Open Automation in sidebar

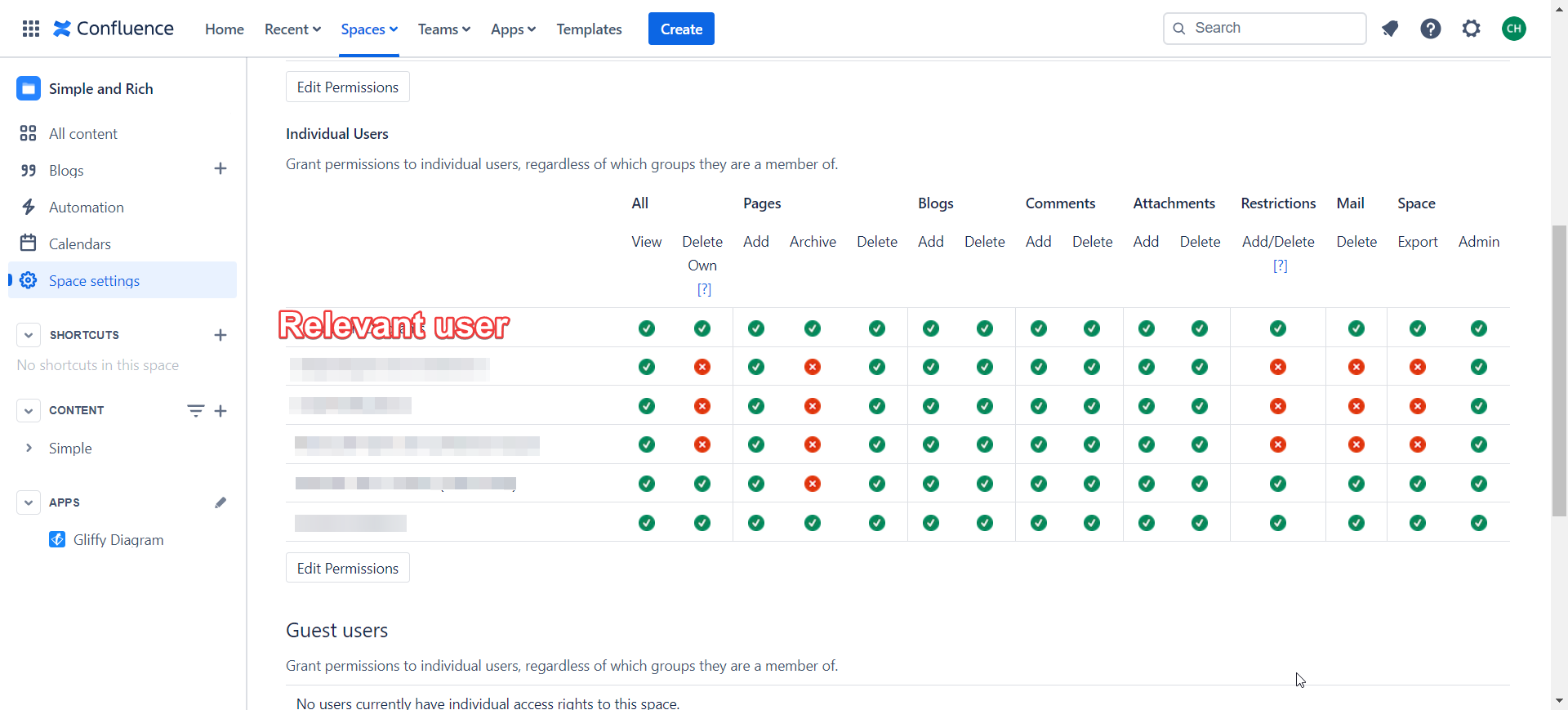pyautogui.click(x=122, y=207)
